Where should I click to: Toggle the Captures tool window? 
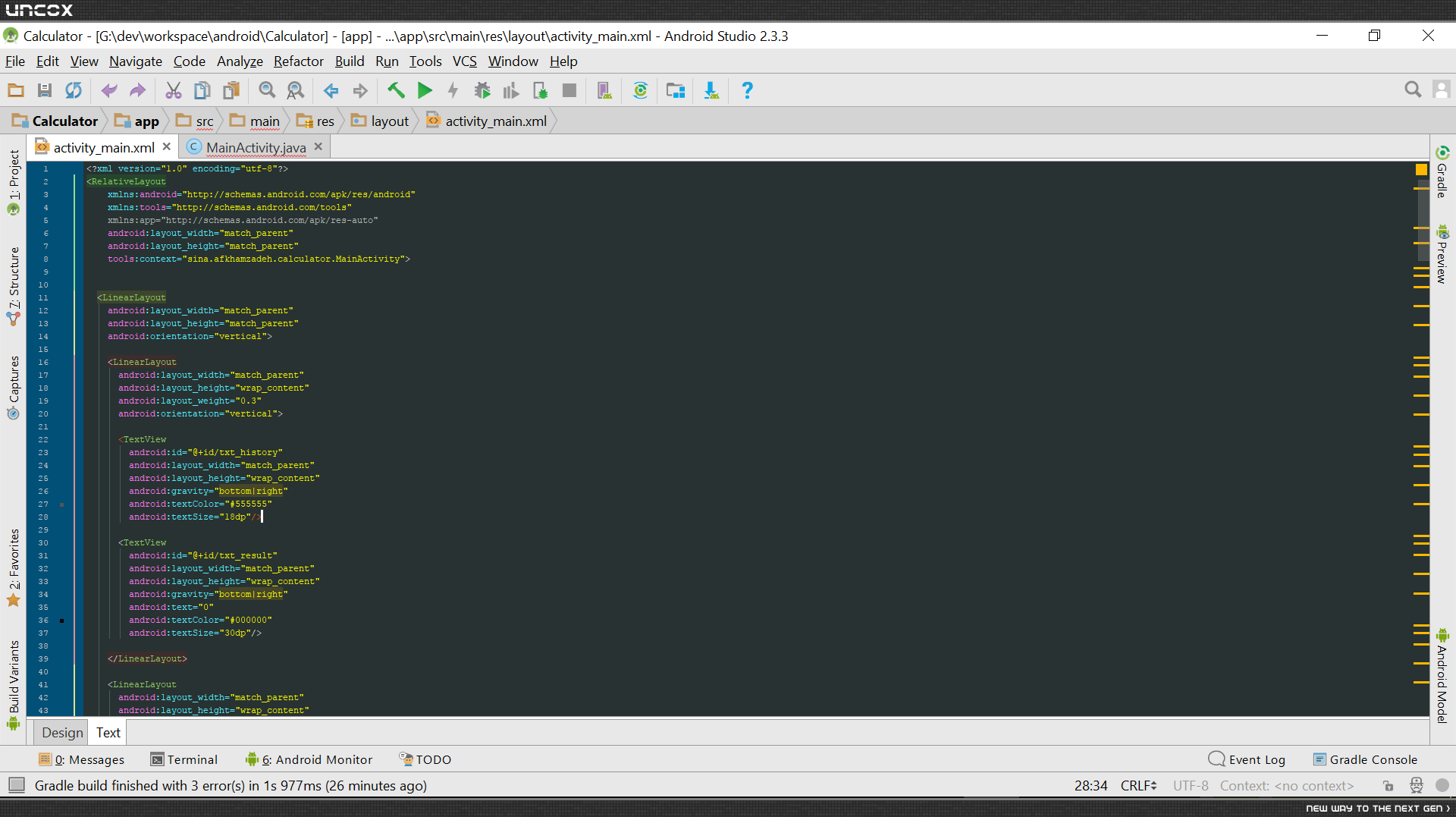(14, 387)
